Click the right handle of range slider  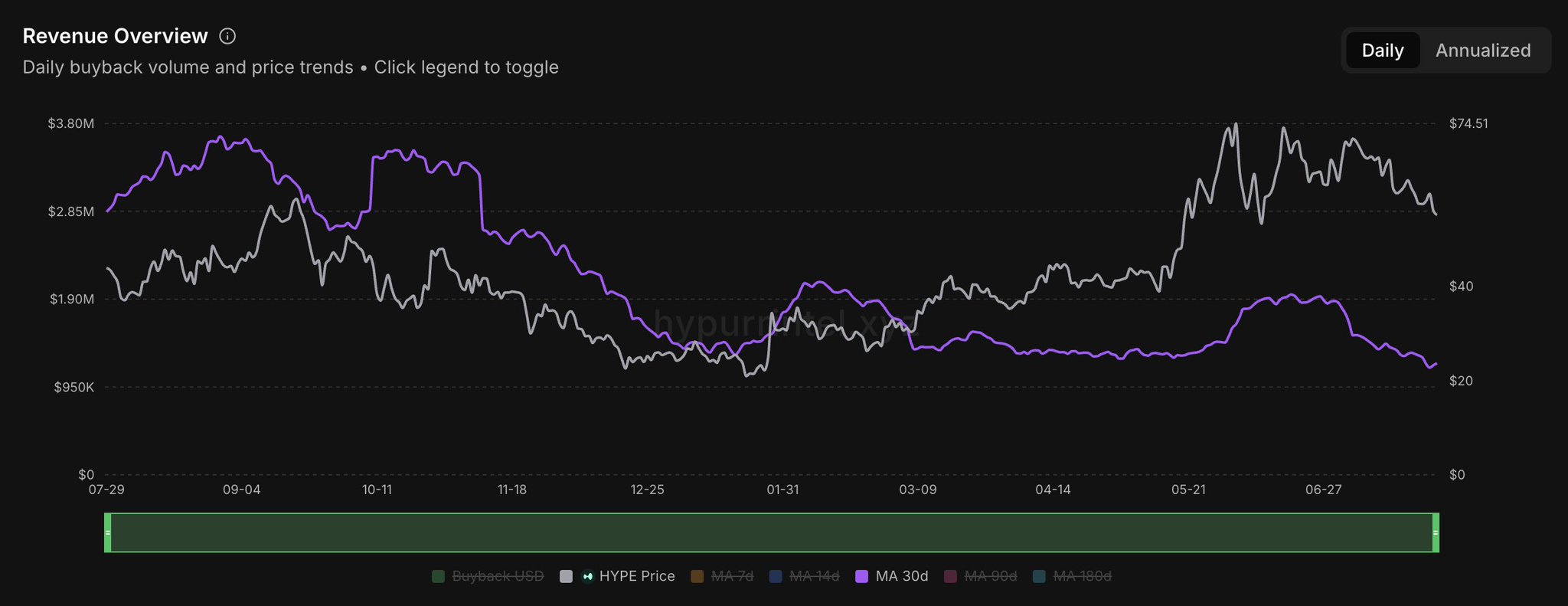1436,532
